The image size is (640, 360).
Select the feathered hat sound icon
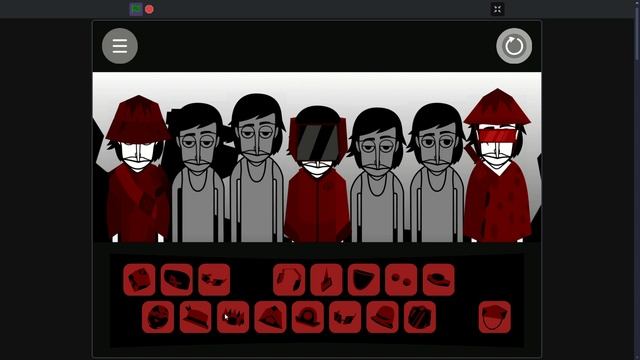[x=196, y=317]
